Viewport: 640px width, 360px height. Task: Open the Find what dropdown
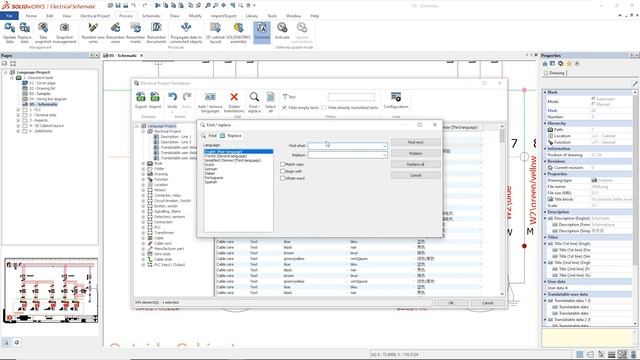pyautogui.click(x=384, y=146)
